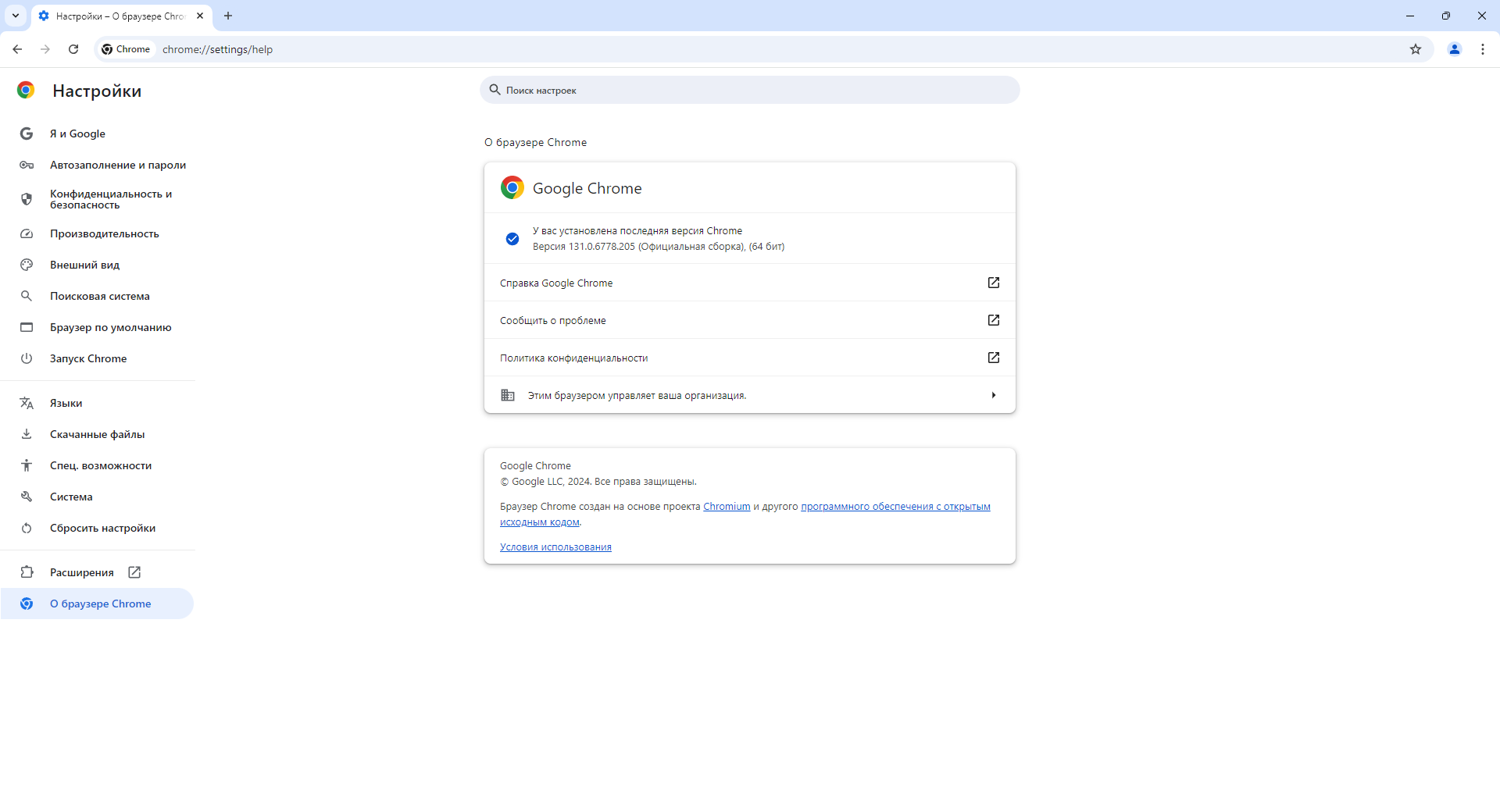Open the Chromium project link
Viewport: 1500px width, 812px height.
pyautogui.click(x=726, y=506)
